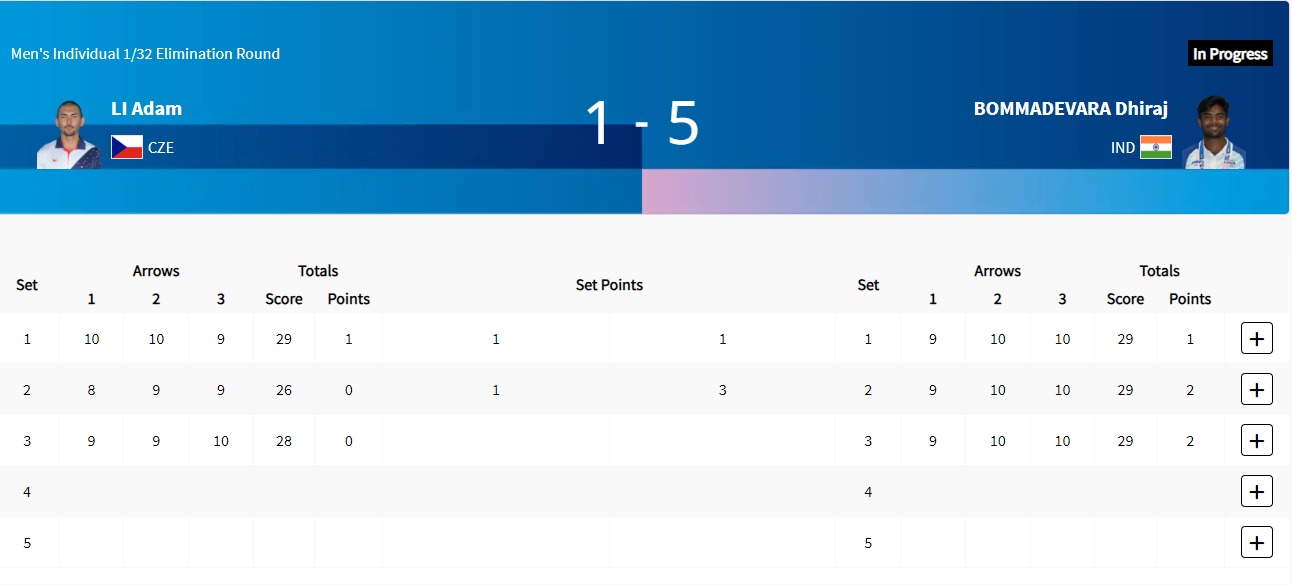This screenshot has width=1292, height=585.
Task: Click the In Progress status badge
Action: (x=1229, y=54)
